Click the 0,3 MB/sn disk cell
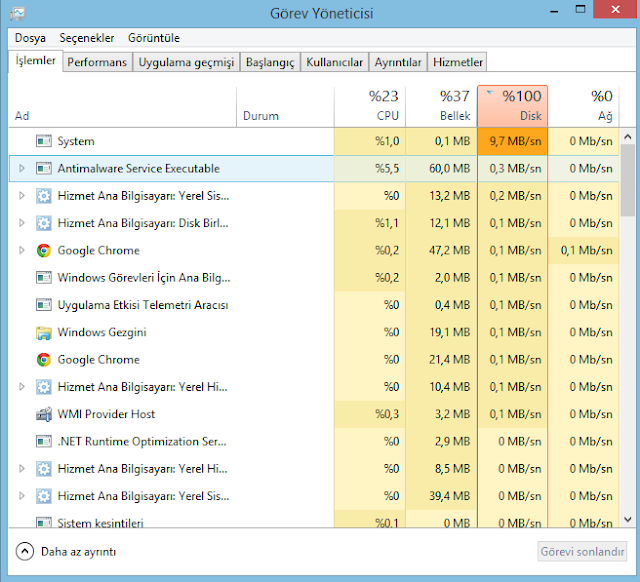 coord(513,169)
